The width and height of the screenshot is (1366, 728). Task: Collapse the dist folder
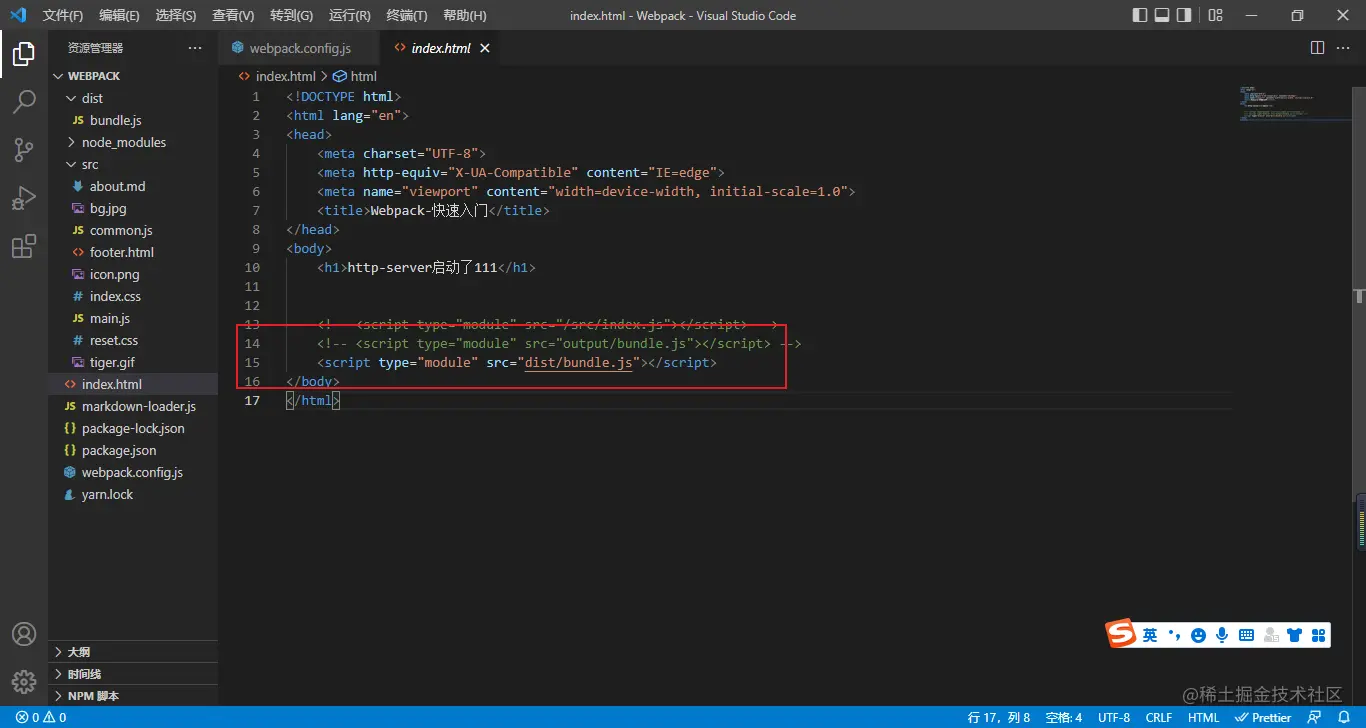133,98
